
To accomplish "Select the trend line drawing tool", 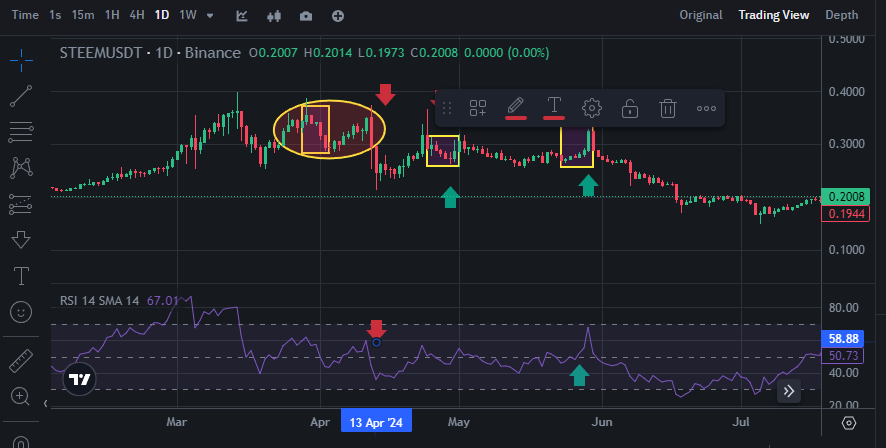I will pos(21,97).
